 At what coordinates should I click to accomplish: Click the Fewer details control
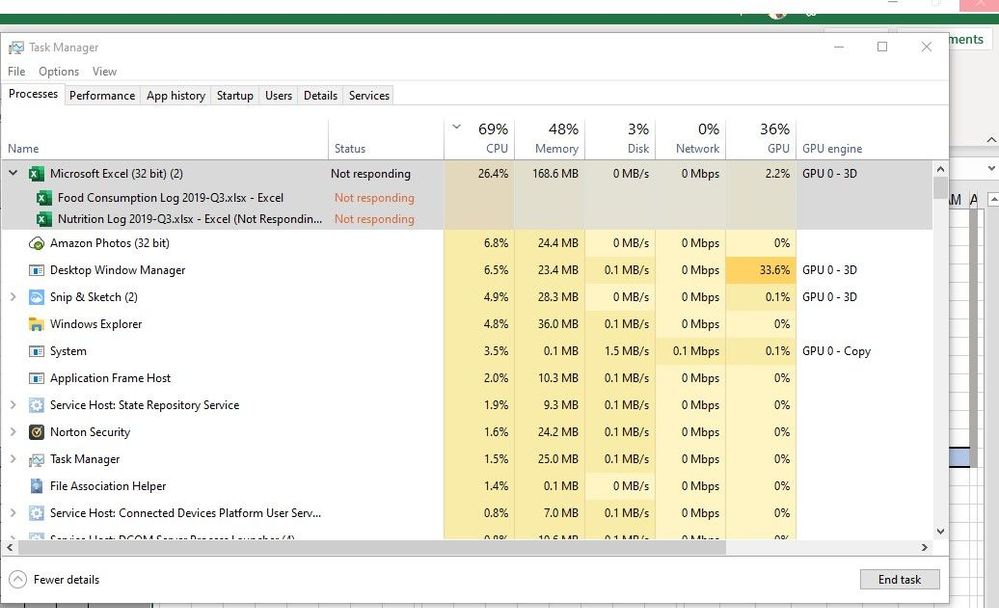pyautogui.click(x=54, y=579)
